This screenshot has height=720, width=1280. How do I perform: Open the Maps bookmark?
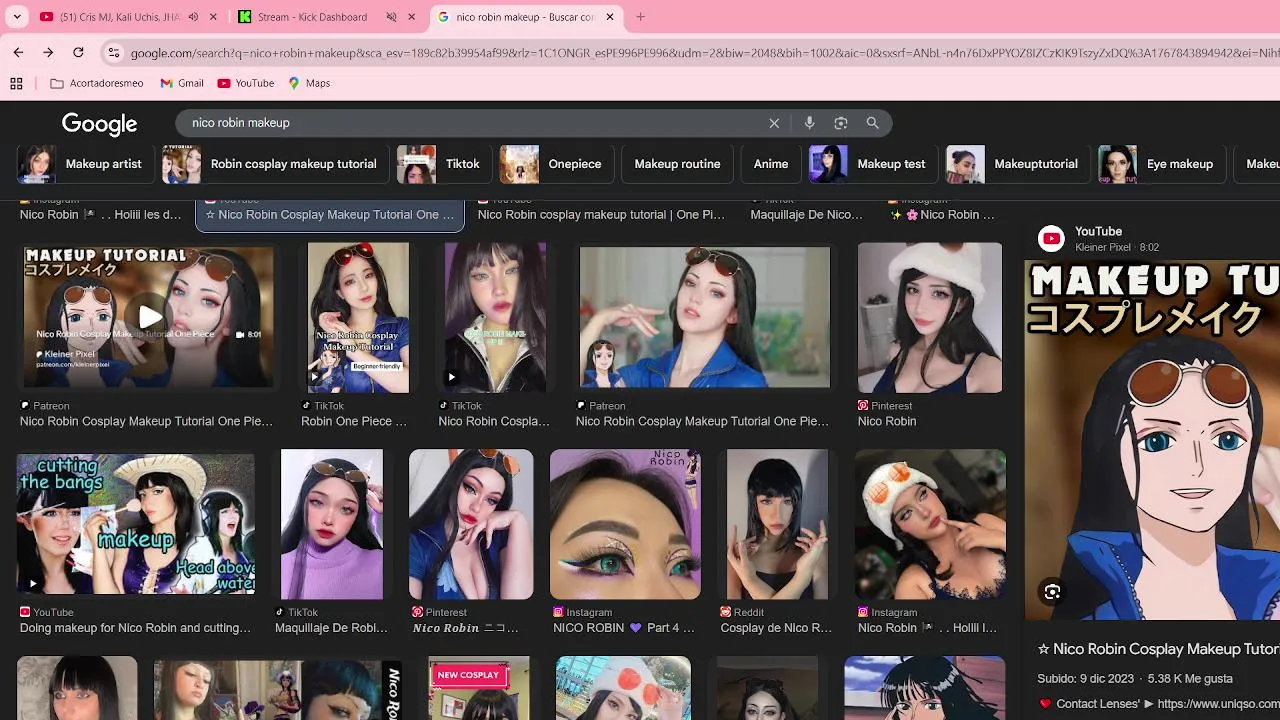pyautogui.click(x=309, y=83)
